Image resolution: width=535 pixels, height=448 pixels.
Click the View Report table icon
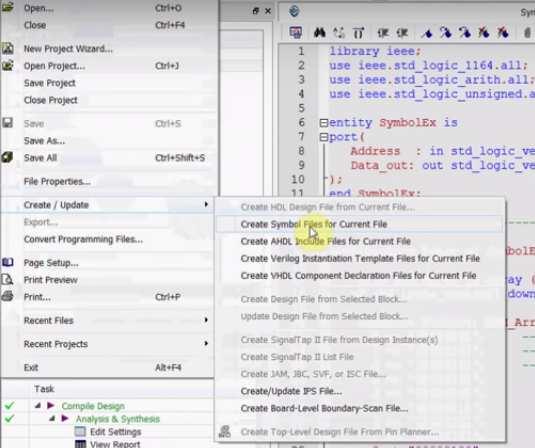coord(80,444)
